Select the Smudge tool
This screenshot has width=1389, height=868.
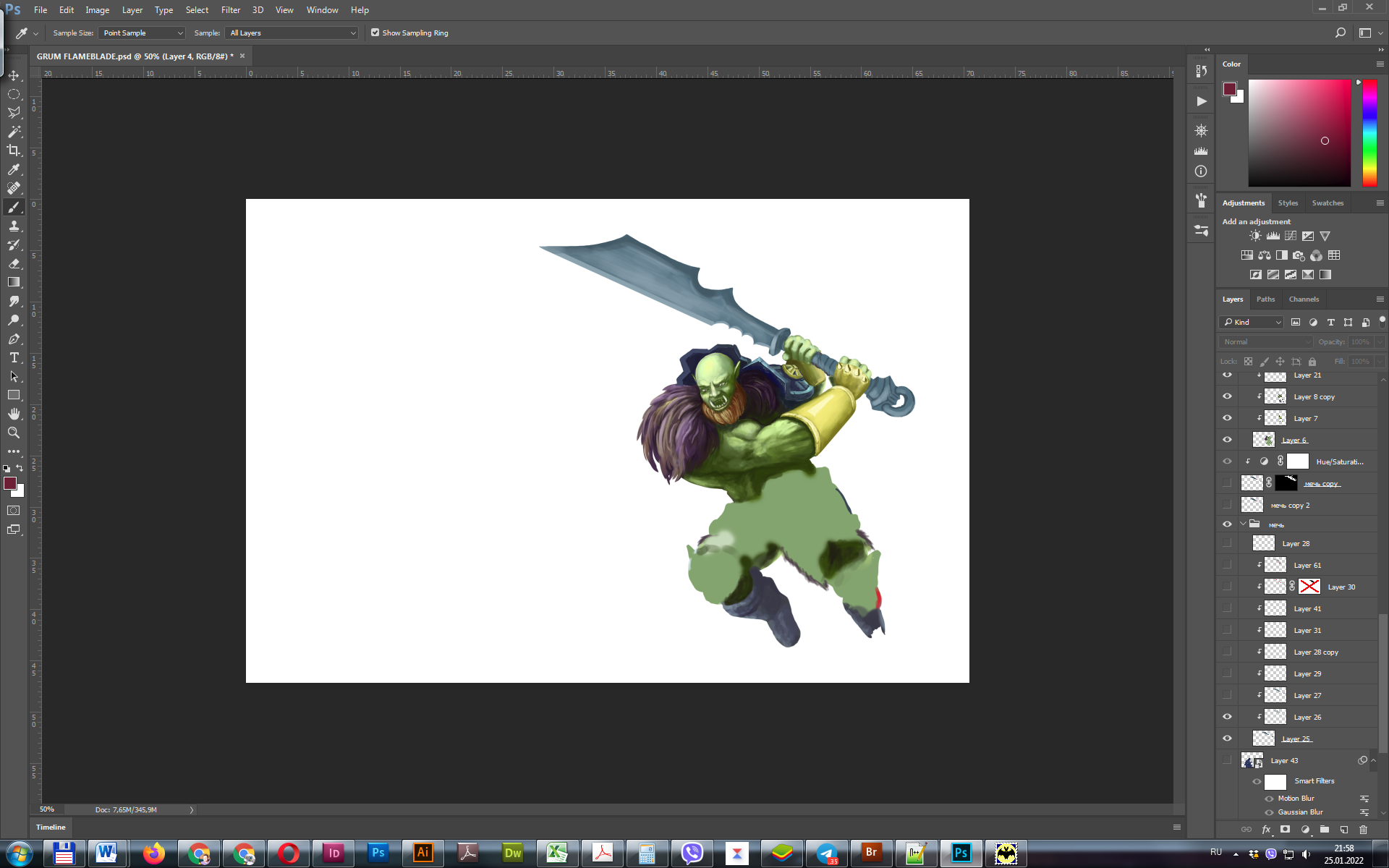pyautogui.click(x=14, y=301)
